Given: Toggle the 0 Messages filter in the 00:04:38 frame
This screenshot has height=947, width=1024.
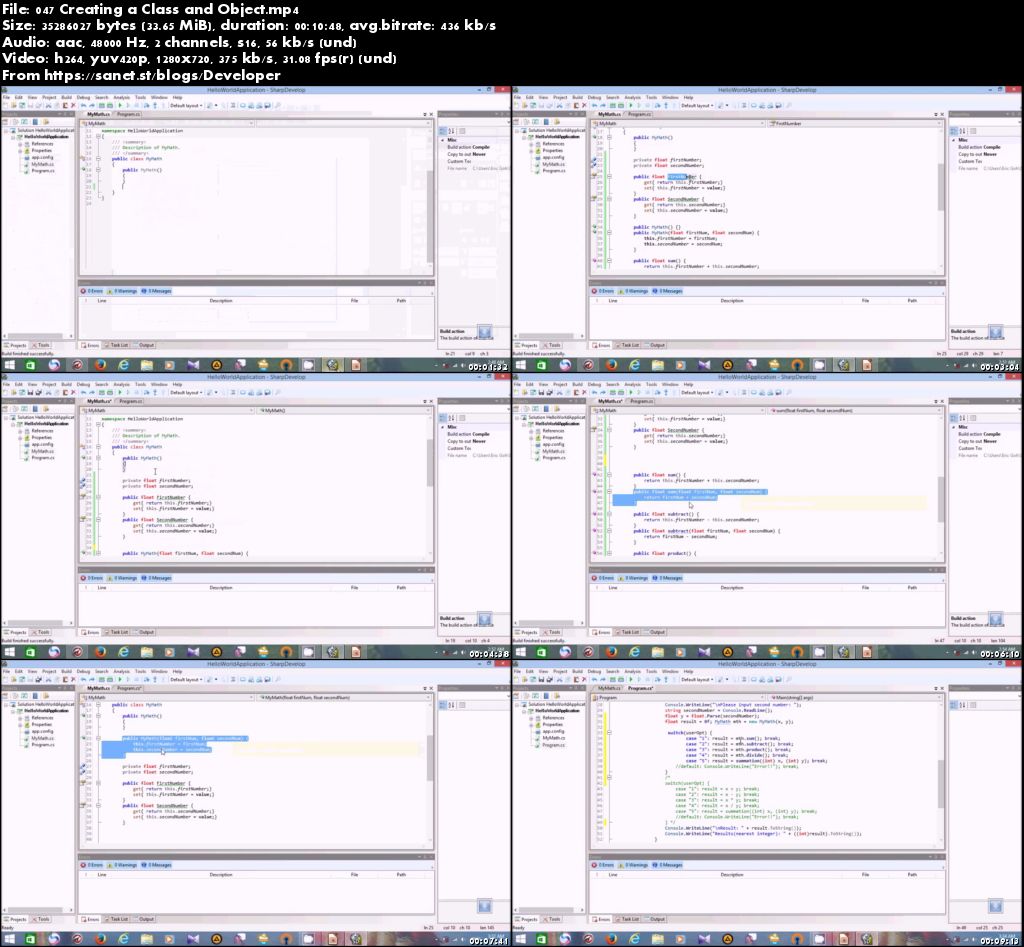Looking at the screenshot, I should 157,578.
